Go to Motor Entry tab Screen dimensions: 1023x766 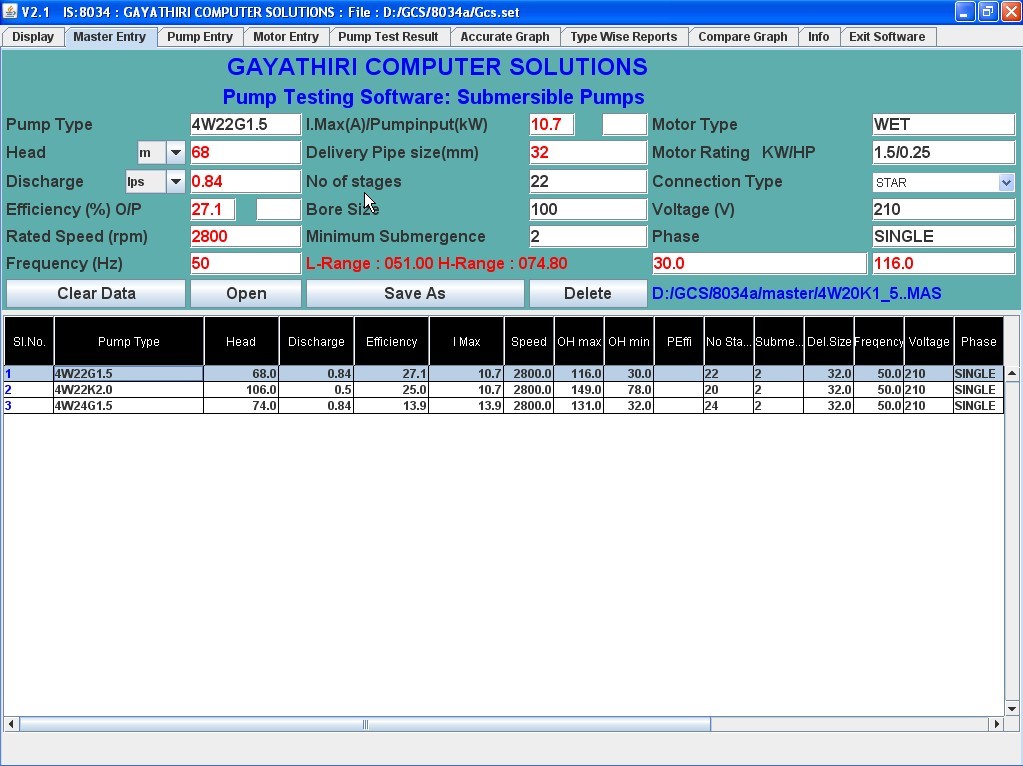(286, 37)
